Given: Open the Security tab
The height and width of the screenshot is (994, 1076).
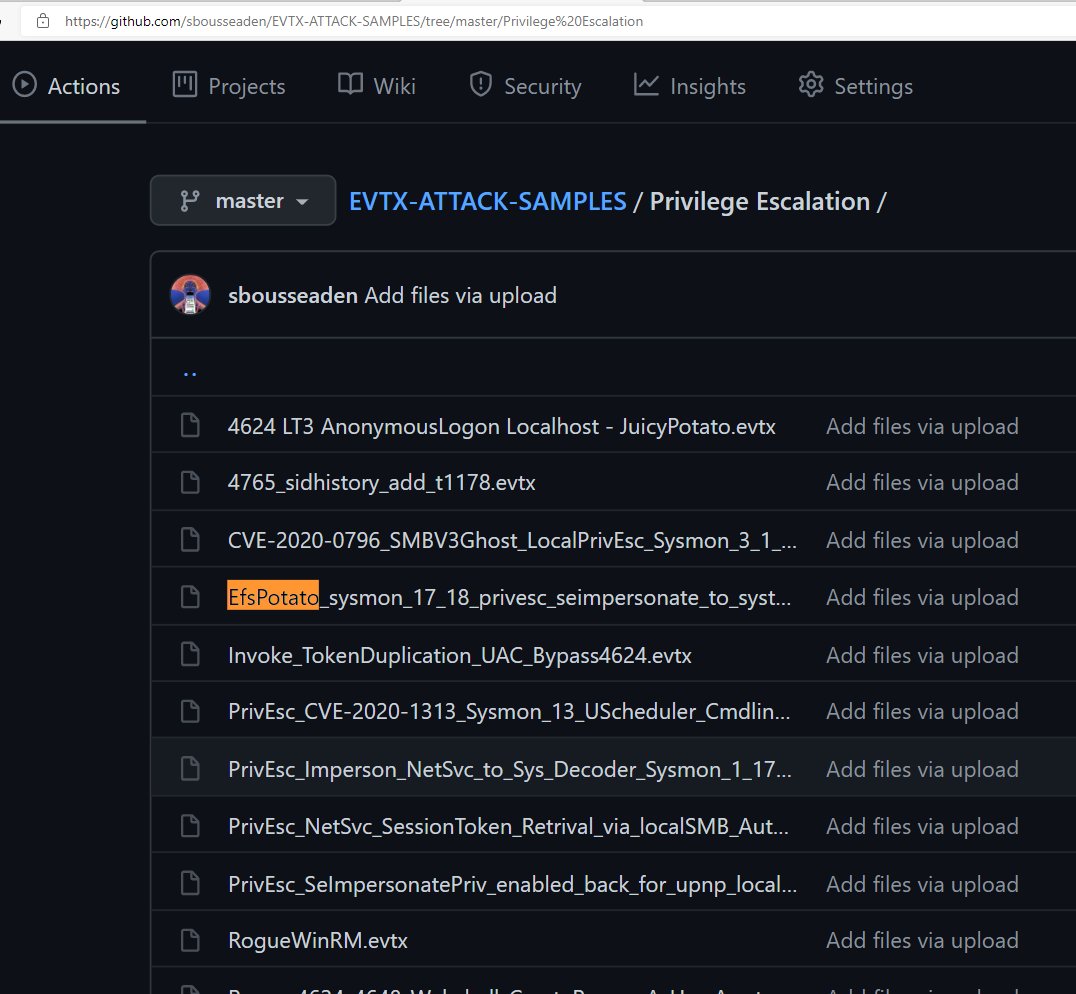Looking at the screenshot, I should pos(525,86).
